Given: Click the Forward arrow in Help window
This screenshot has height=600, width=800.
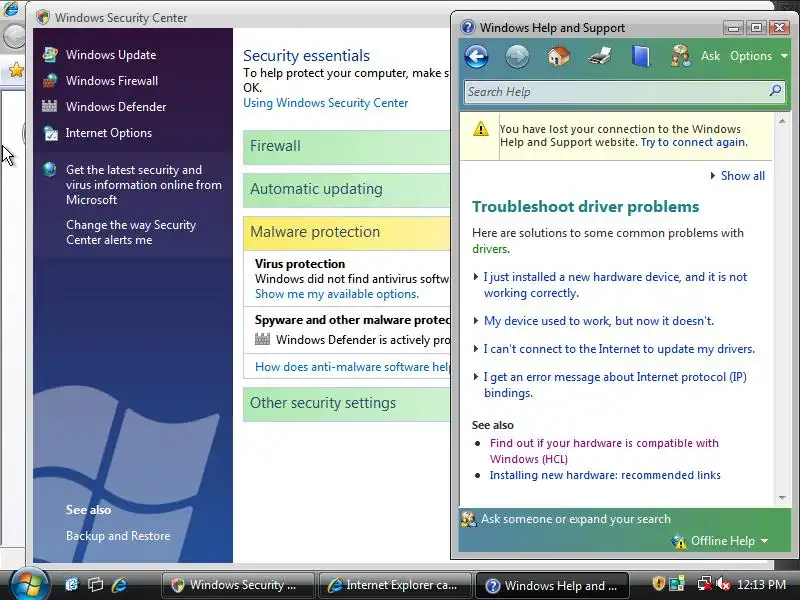Looking at the screenshot, I should point(517,56).
